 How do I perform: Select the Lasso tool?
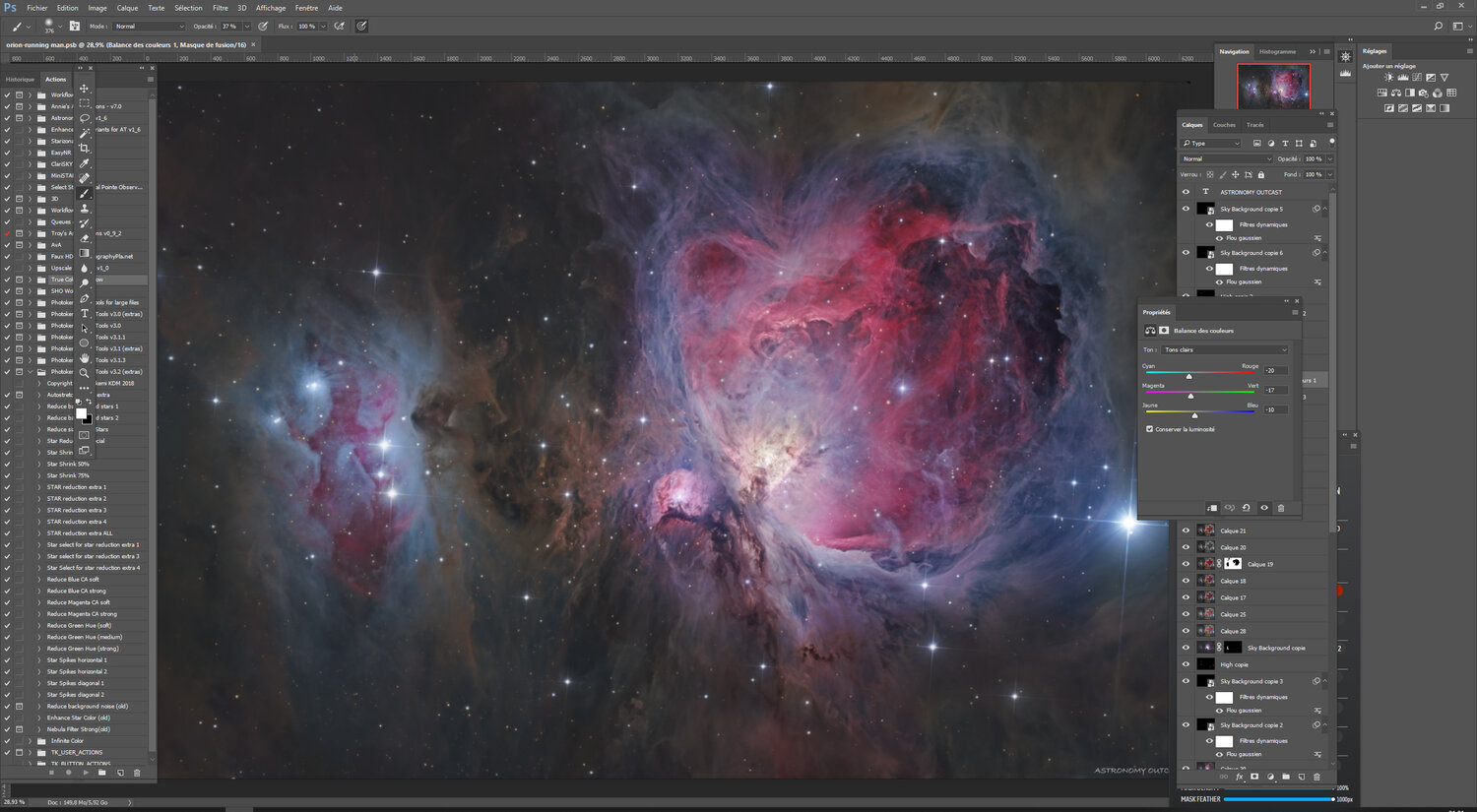(85, 118)
